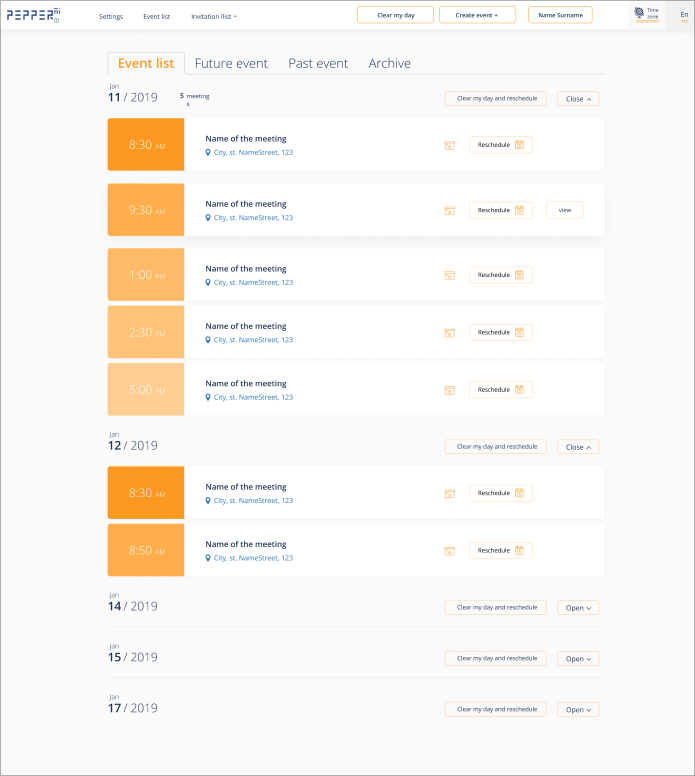Open Settings in the top navigation

111,16
